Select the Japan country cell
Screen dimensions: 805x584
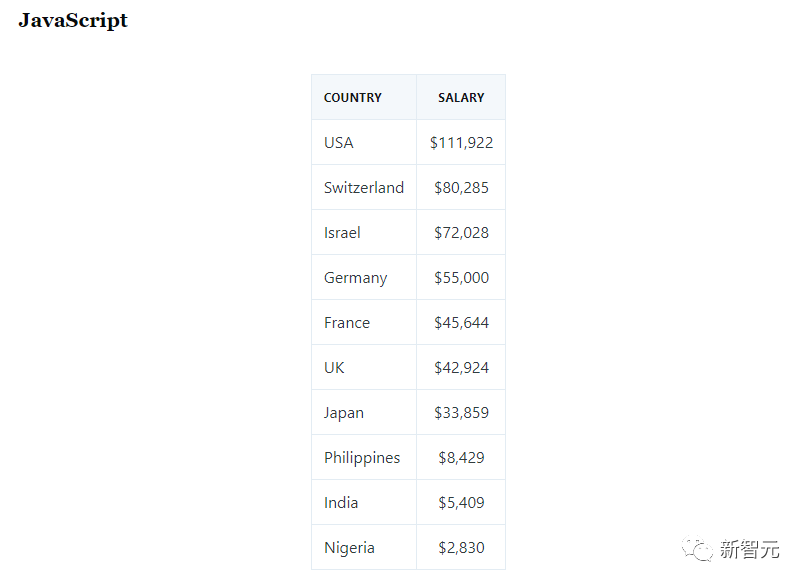click(x=344, y=413)
